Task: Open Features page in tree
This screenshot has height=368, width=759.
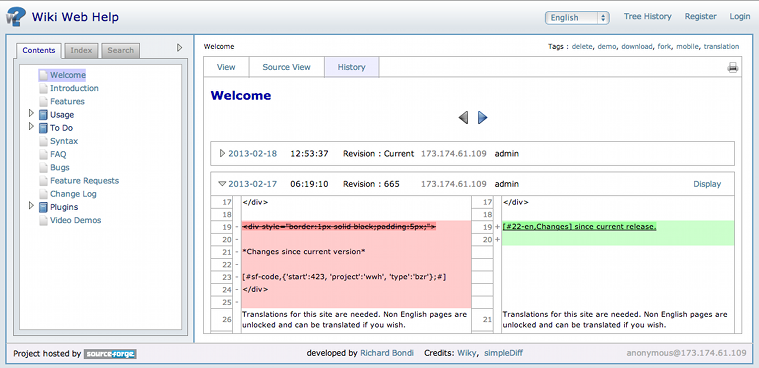Action: point(67,101)
